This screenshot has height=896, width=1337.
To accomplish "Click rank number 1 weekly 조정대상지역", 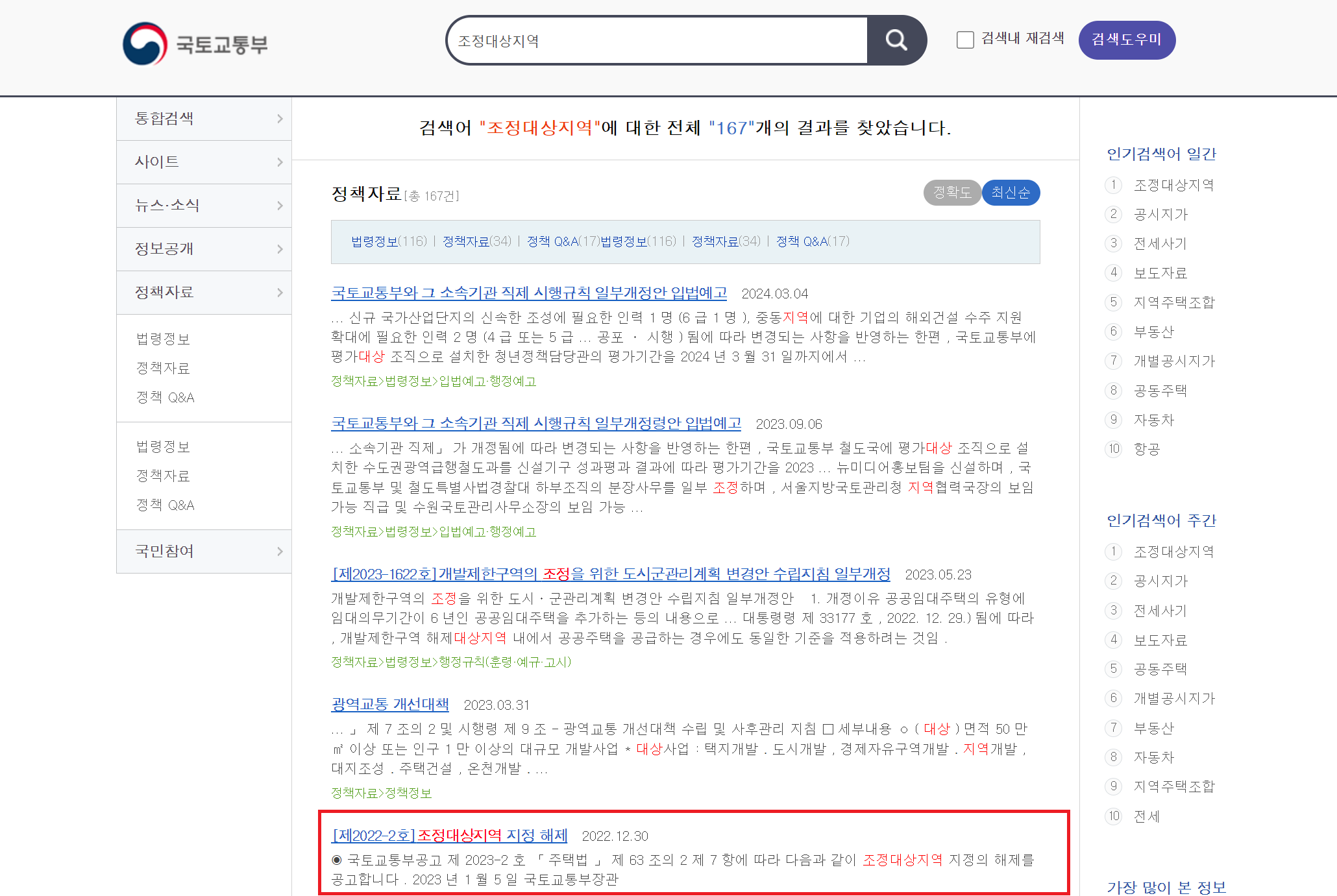I will tap(1114, 551).
